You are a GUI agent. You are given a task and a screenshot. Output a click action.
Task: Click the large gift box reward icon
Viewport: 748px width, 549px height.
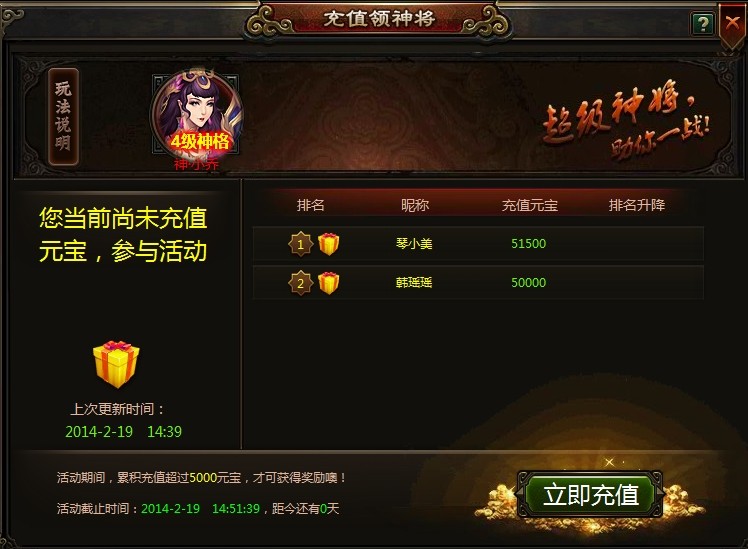(x=116, y=364)
